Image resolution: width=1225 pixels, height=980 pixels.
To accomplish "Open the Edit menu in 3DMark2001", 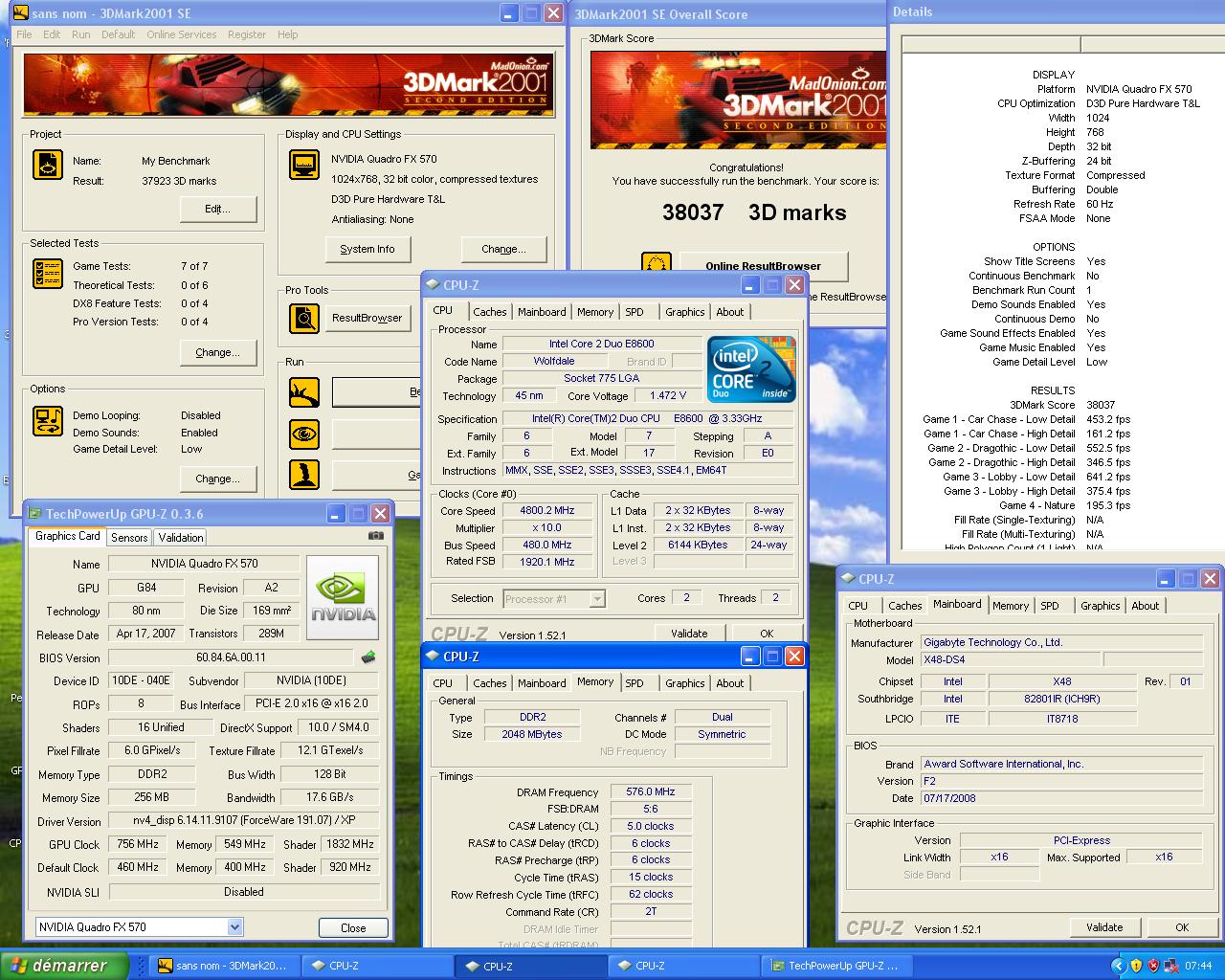I will tap(52, 34).
